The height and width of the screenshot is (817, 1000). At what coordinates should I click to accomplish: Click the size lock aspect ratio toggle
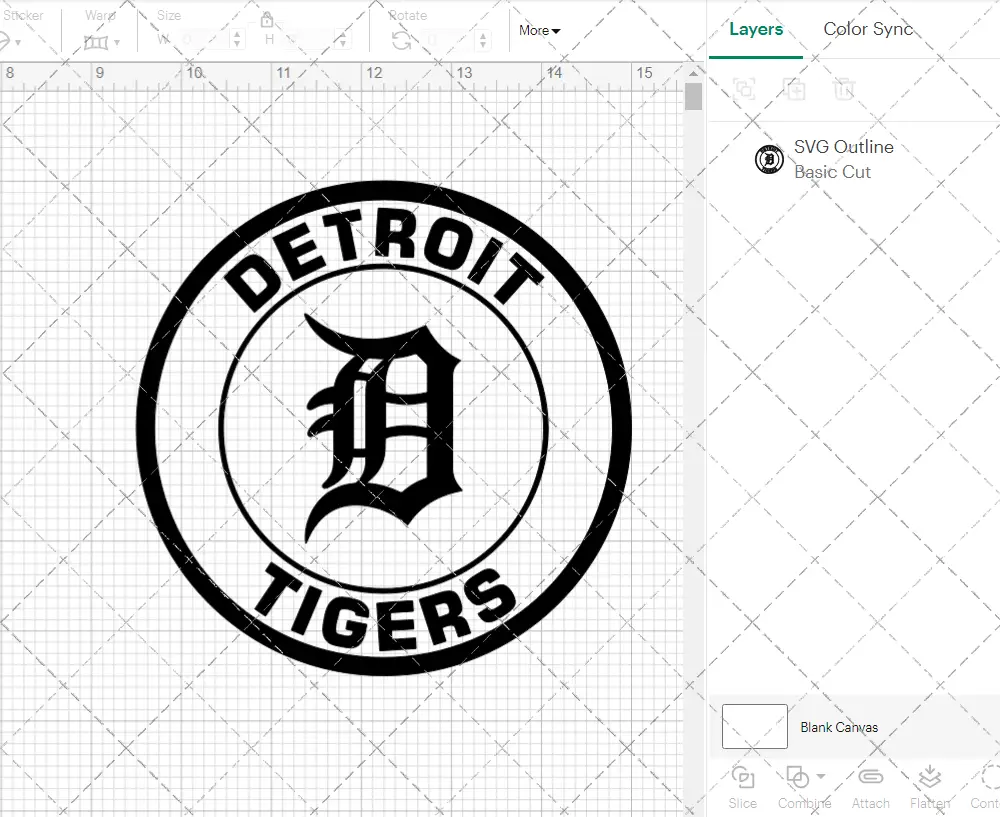coord(267,20)
